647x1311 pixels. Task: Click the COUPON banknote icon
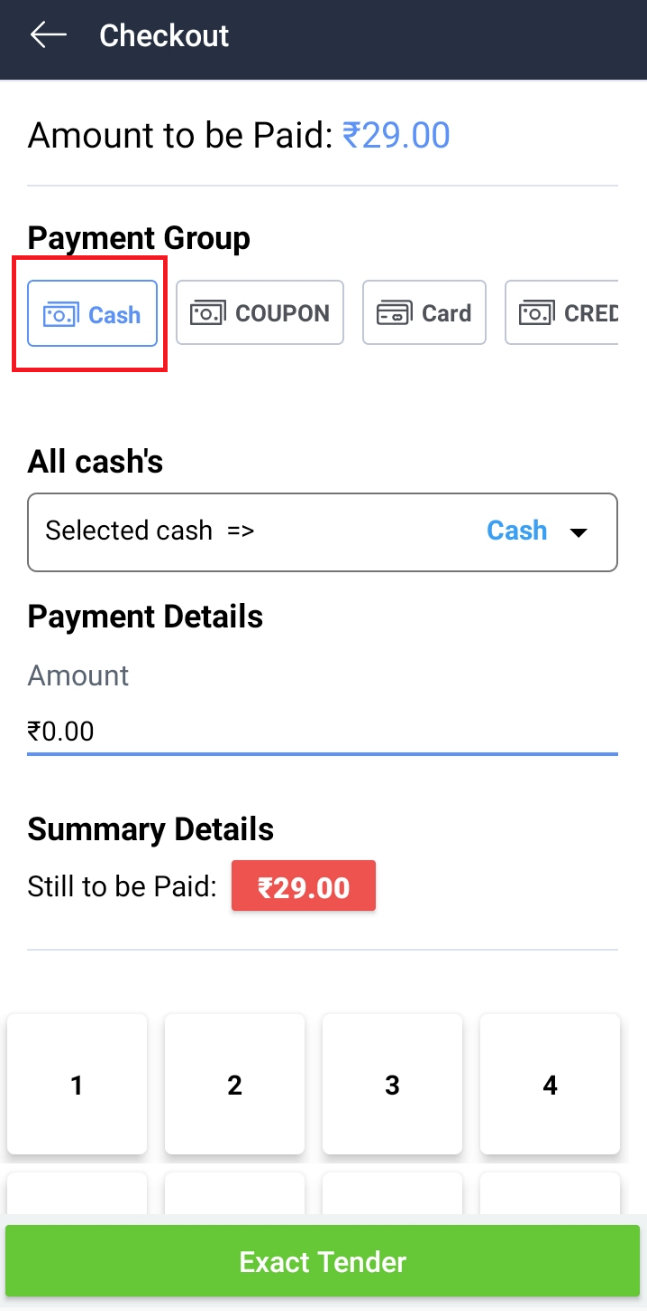pos(207,313)
